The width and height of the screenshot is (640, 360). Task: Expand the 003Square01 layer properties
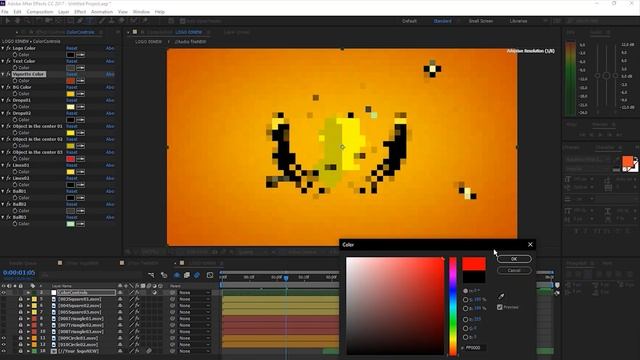click(x=28, y=299)
